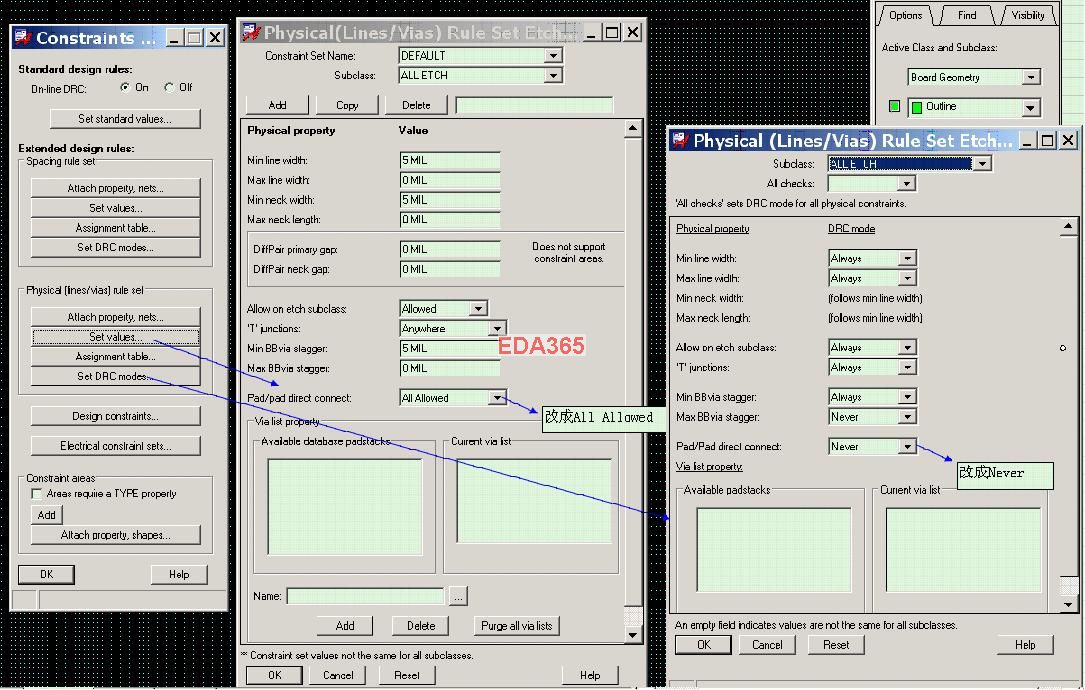Click scroll down arrow in values window
This screenshot has width=1085, height=690.
coord(633,635)
